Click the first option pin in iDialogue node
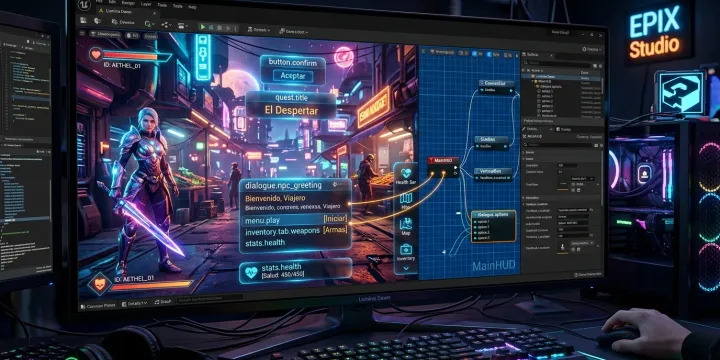Image resolution: width=720 pixels, height=360 pixels. 475,222
